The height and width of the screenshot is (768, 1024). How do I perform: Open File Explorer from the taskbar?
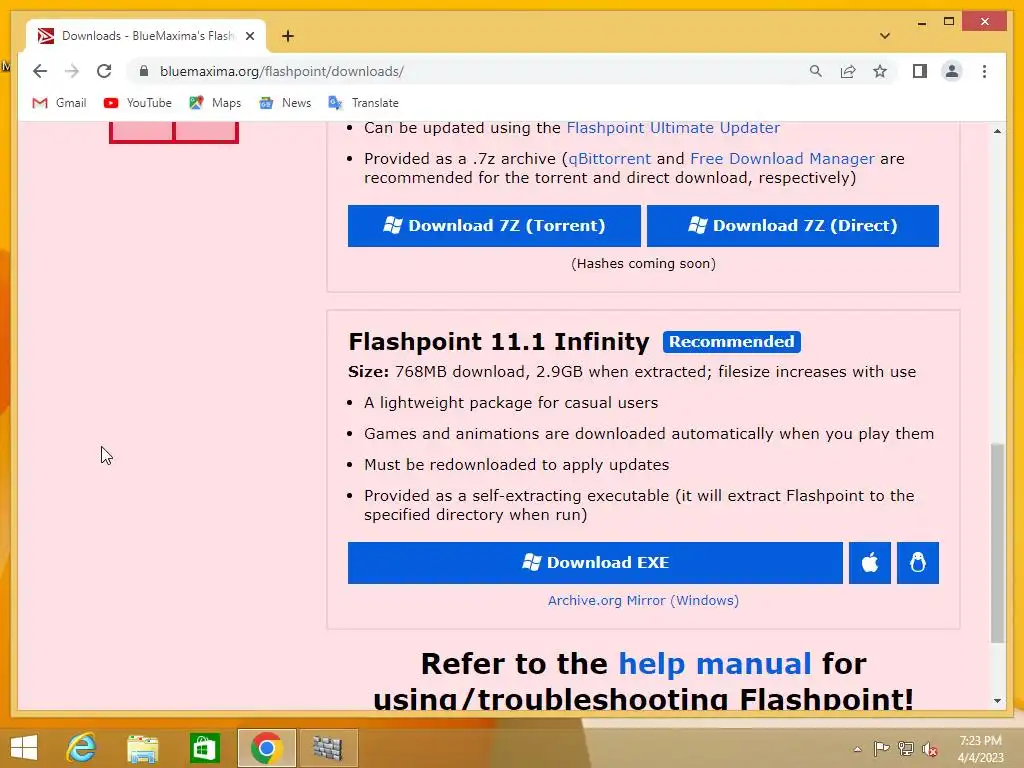pos(143,748)
